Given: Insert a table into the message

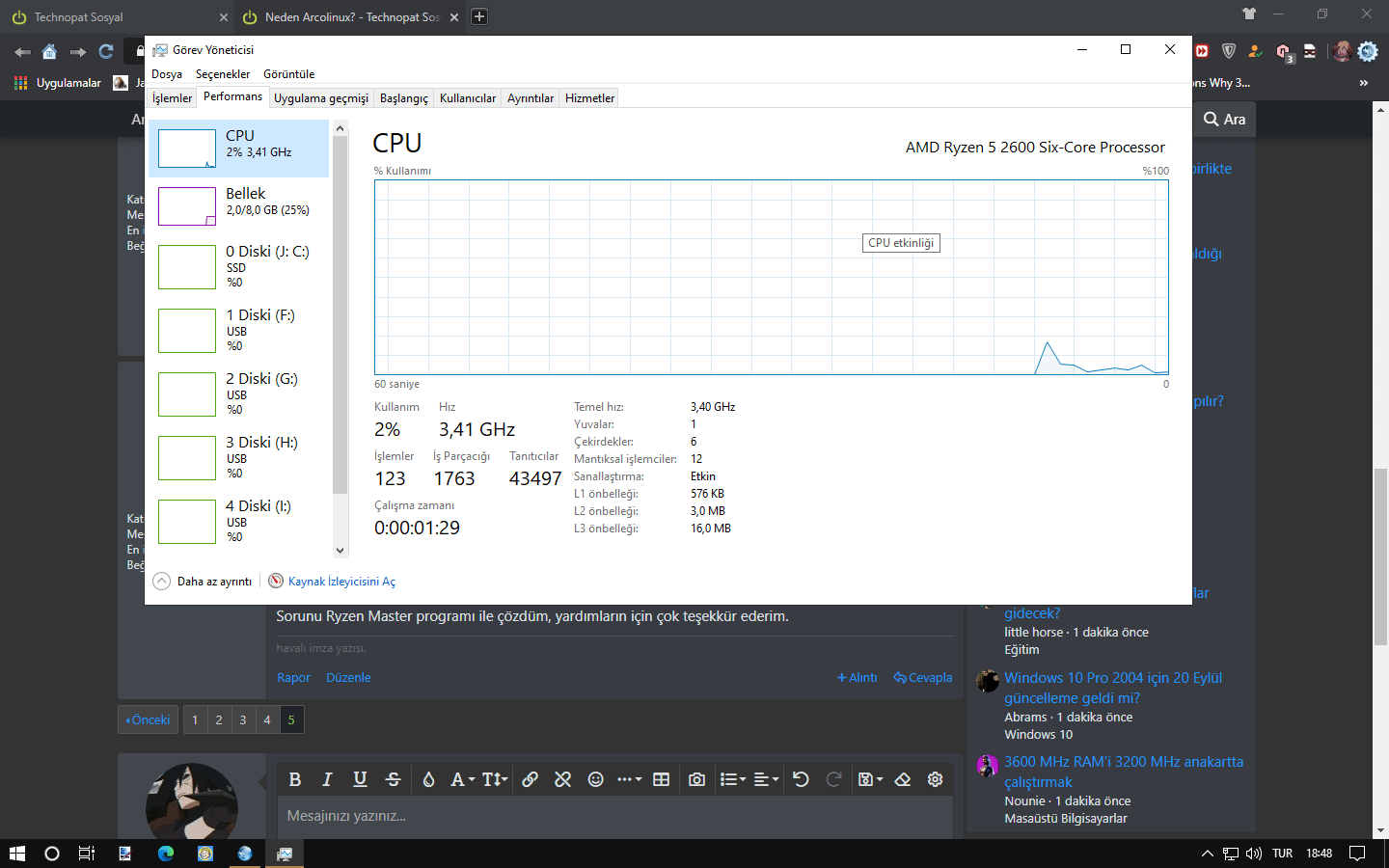Looking at the screenshot, I should click(x=662, y=779).
